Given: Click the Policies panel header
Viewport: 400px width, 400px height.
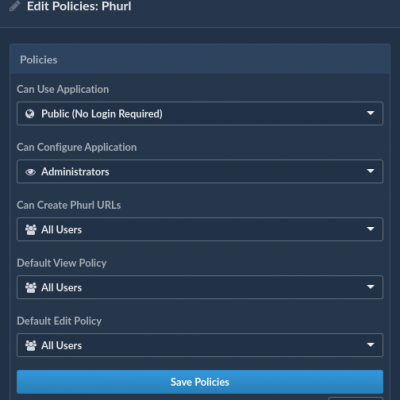Looking at the screenshot, I should [x=200, y=59].
